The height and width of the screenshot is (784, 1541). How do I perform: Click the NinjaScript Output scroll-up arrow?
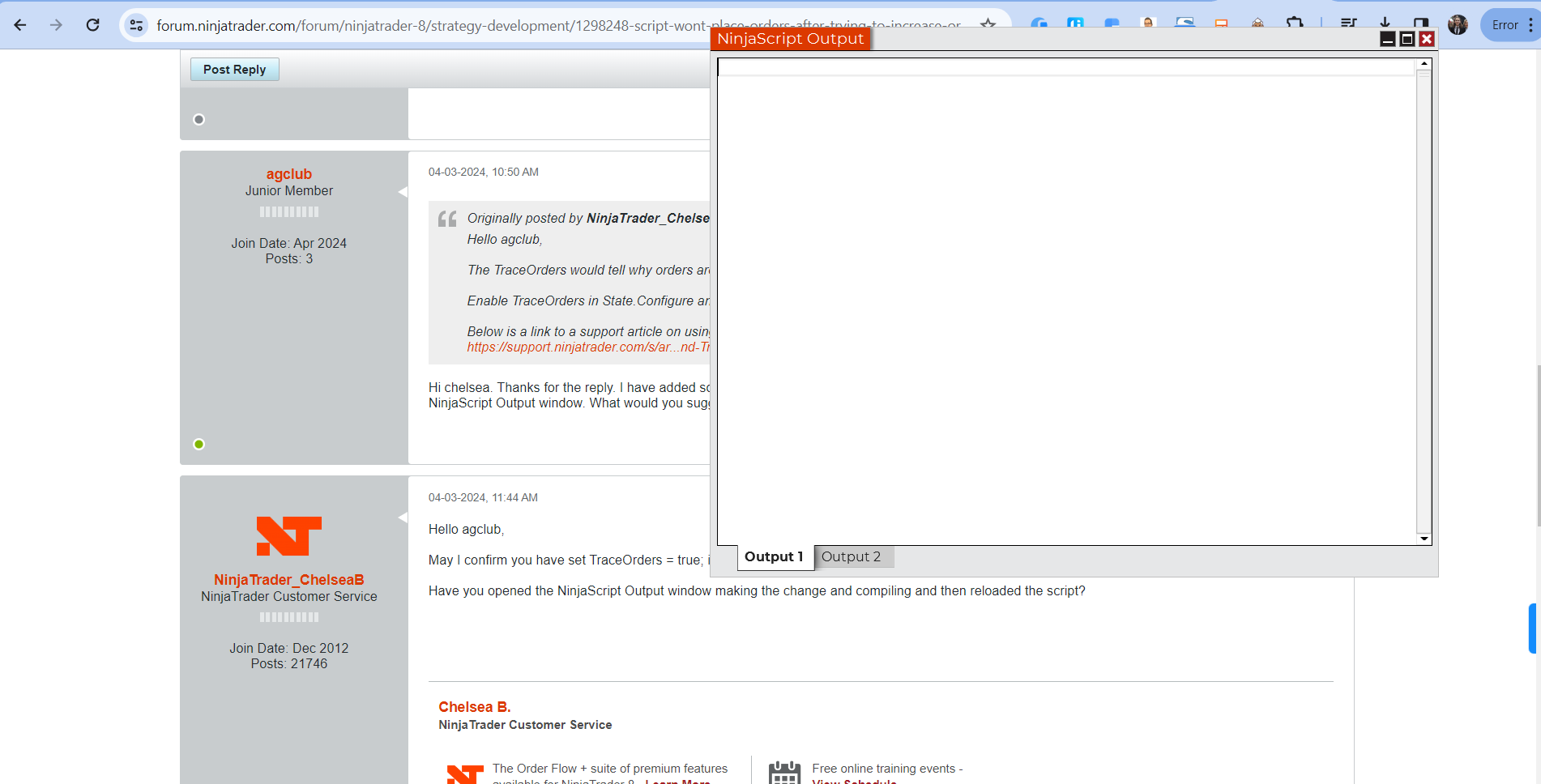click(1424, 64)
